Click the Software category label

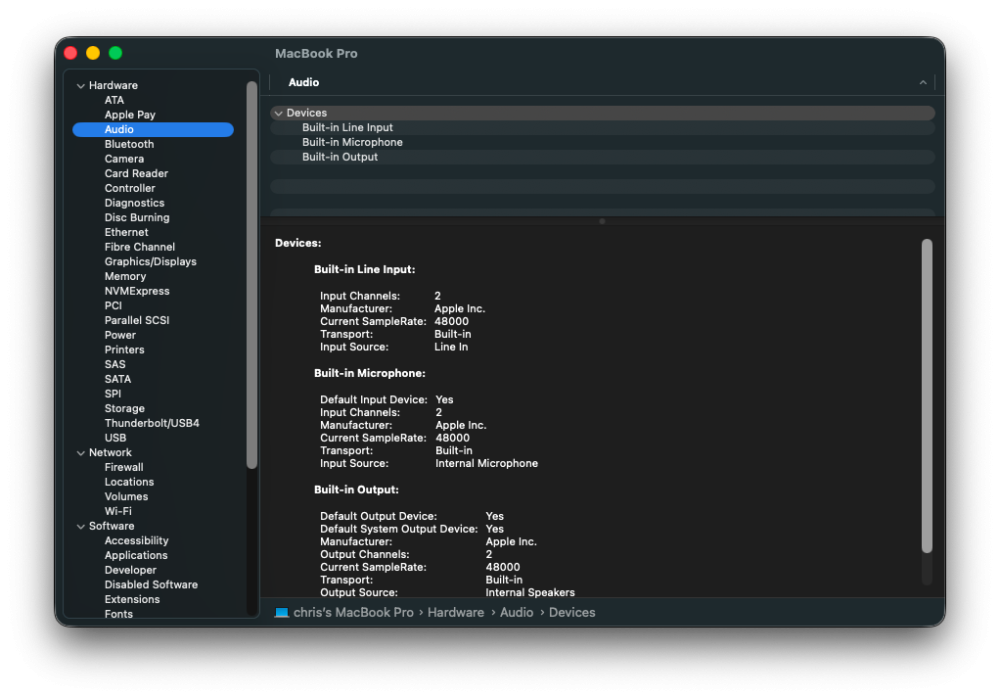[x=112, y=526]
